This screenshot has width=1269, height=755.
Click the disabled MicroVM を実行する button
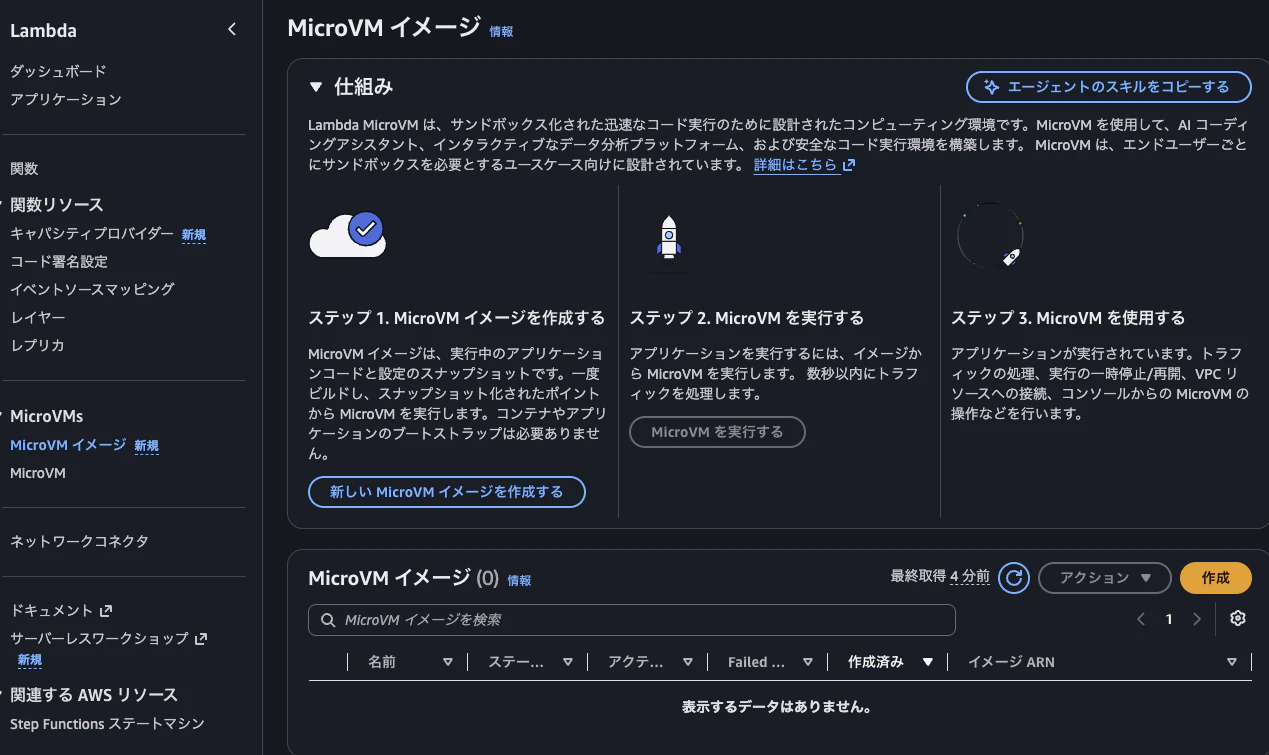[x=717, y=432]
